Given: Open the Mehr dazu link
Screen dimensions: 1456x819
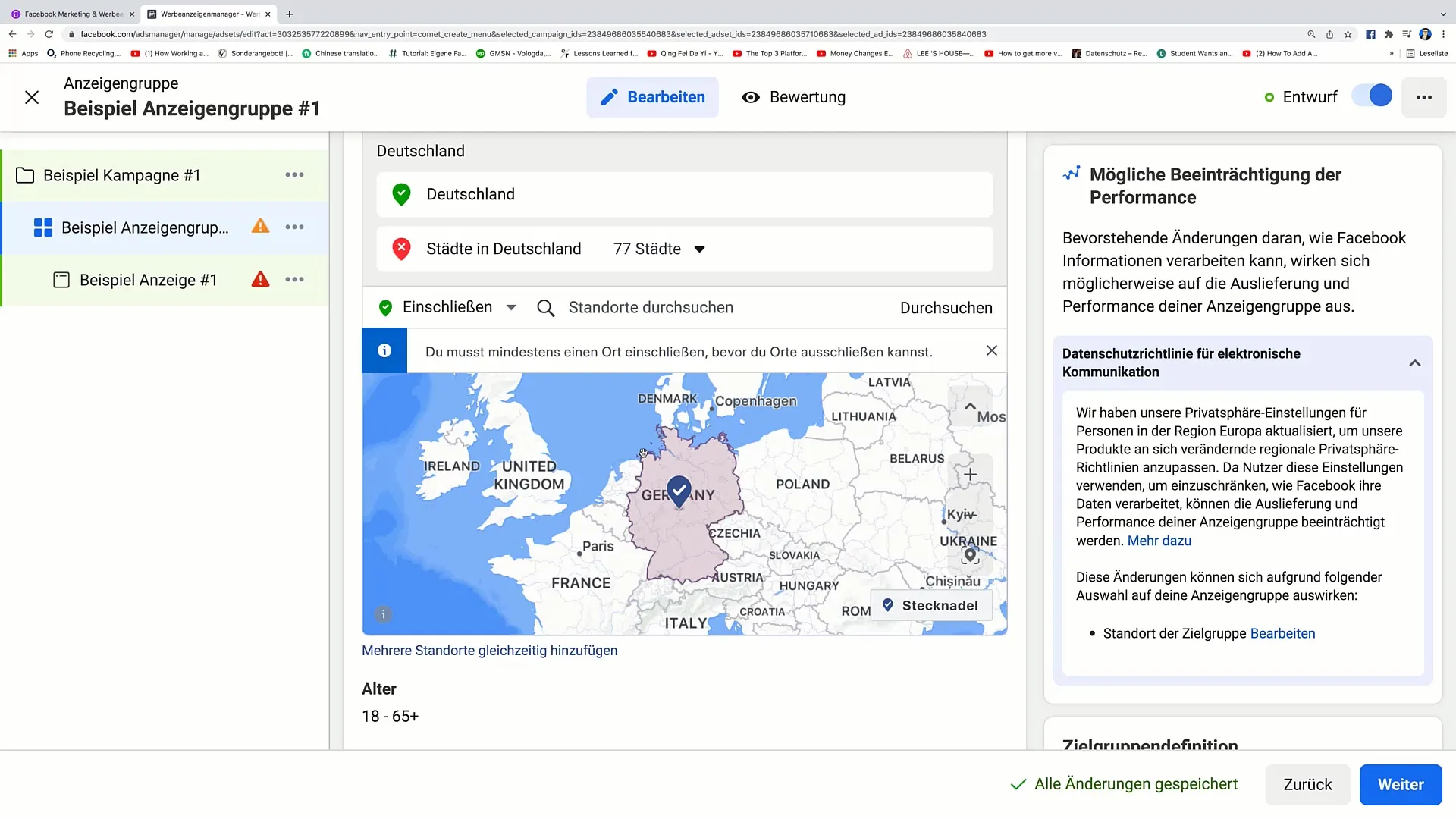Looking at the screenshot, I should [x=1159, y=541].
